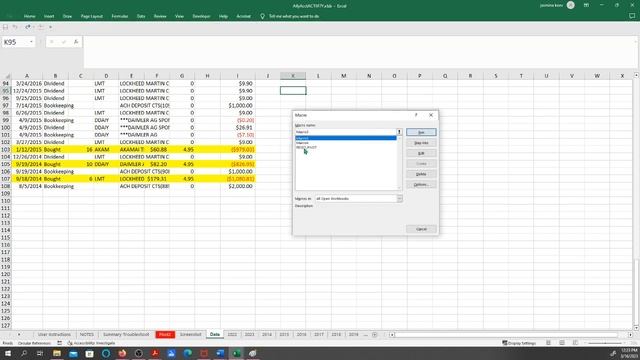The height and width of the screenshot is (360, 640).
Task: Click Delete in the Macro dialog
Action: point(421,174)
